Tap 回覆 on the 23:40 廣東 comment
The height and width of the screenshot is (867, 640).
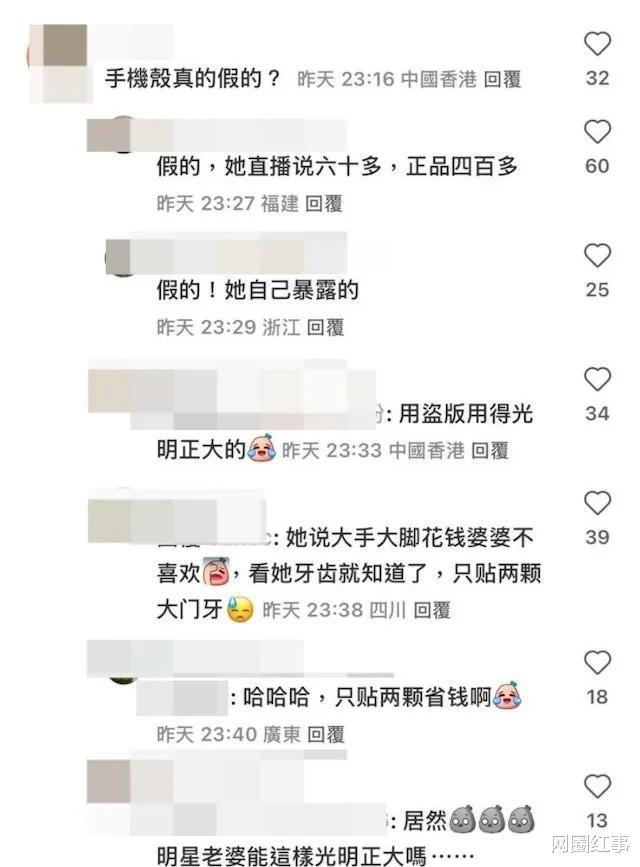click(326, 734)
